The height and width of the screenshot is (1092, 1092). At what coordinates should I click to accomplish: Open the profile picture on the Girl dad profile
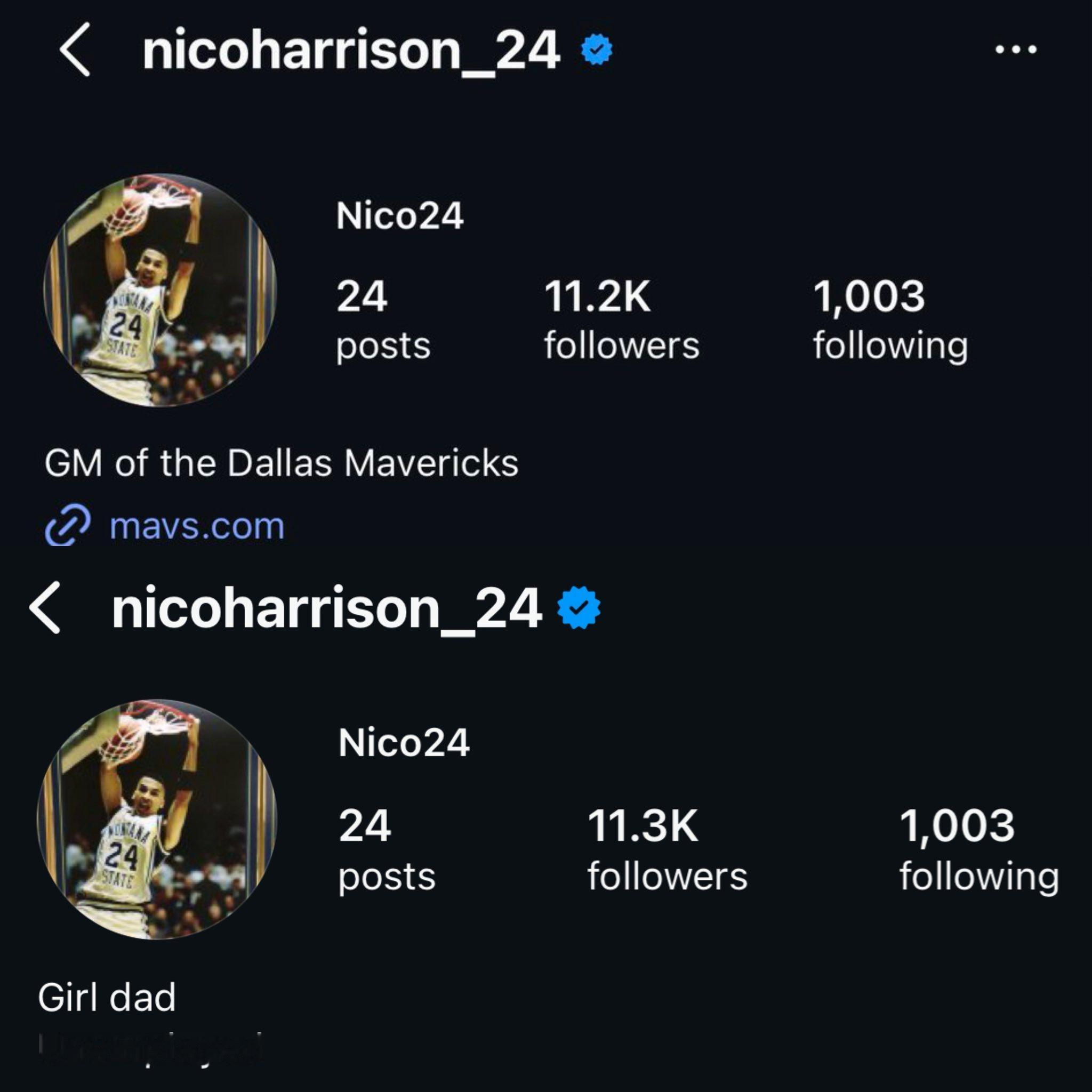[157, 820]
